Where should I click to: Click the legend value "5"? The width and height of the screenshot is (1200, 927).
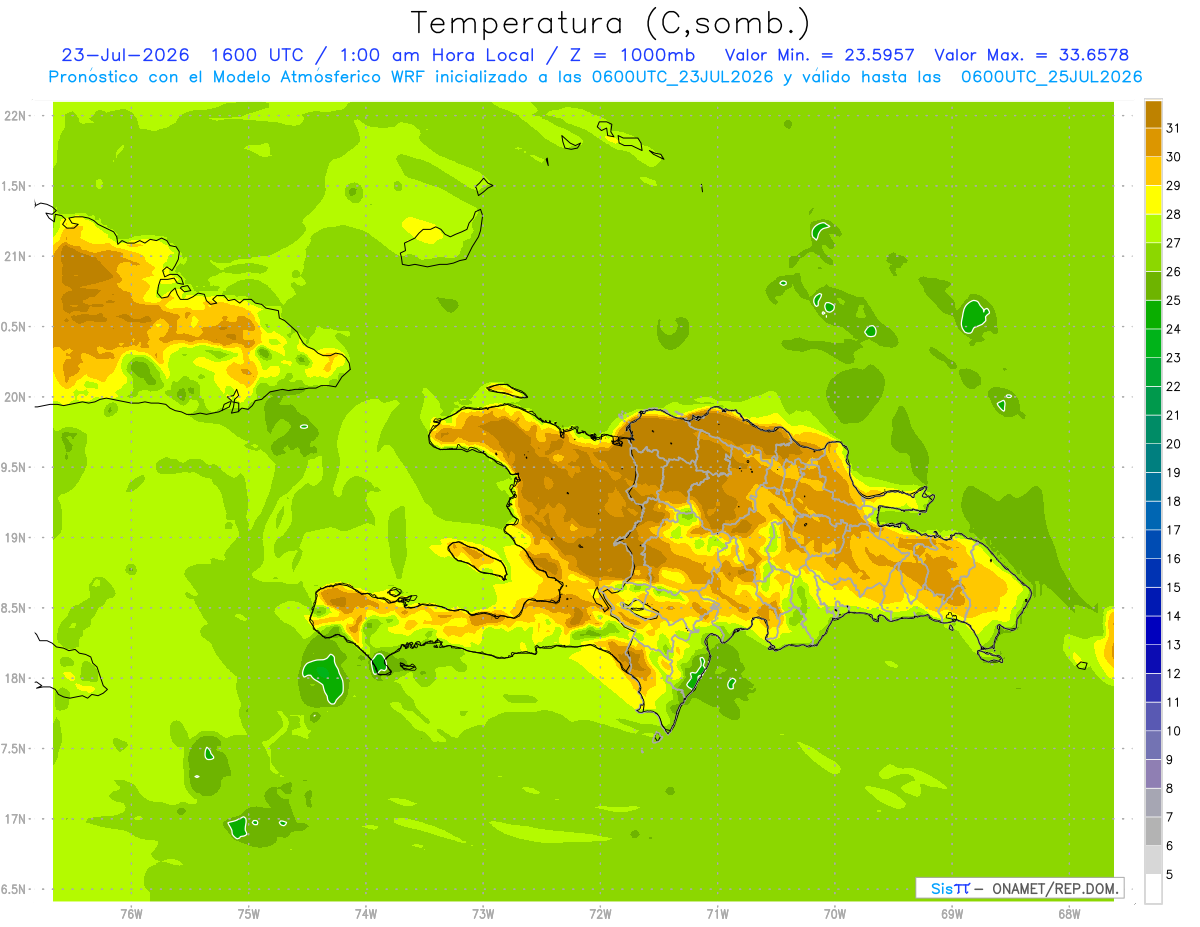click(1170, 875)
